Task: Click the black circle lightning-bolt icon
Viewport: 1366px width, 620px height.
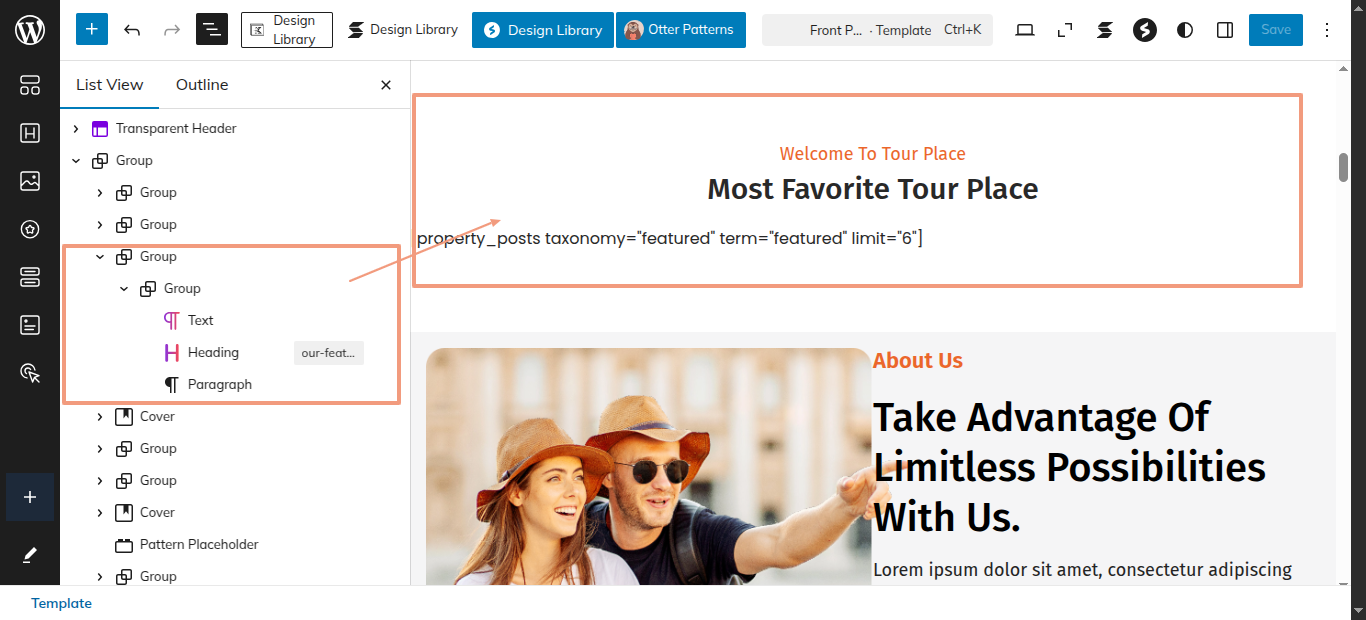Action: click(x=1145, y=30)
